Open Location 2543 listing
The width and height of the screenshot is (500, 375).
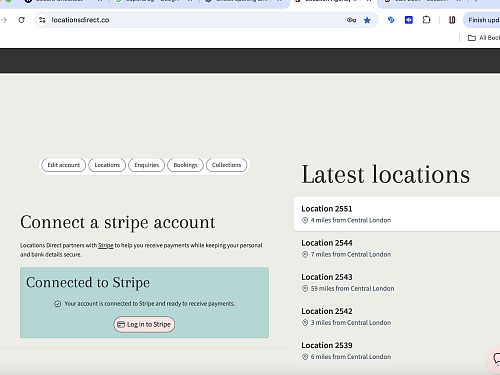point(397,282)
